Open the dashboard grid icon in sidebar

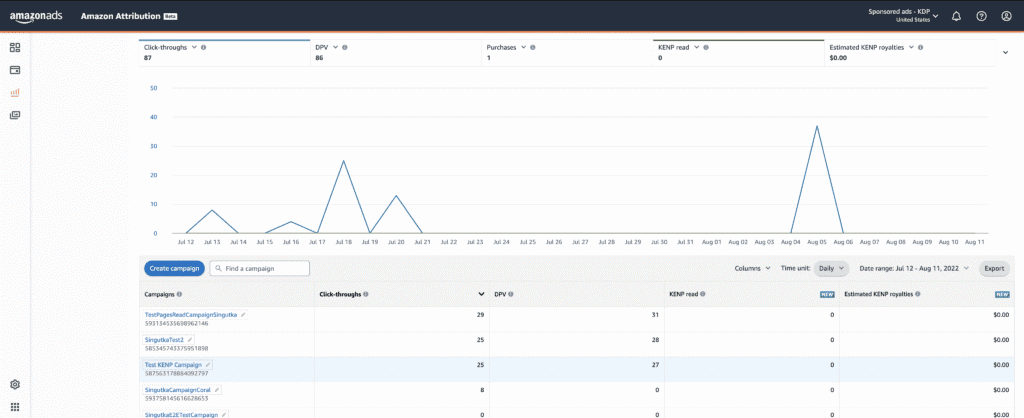point(15,47)
